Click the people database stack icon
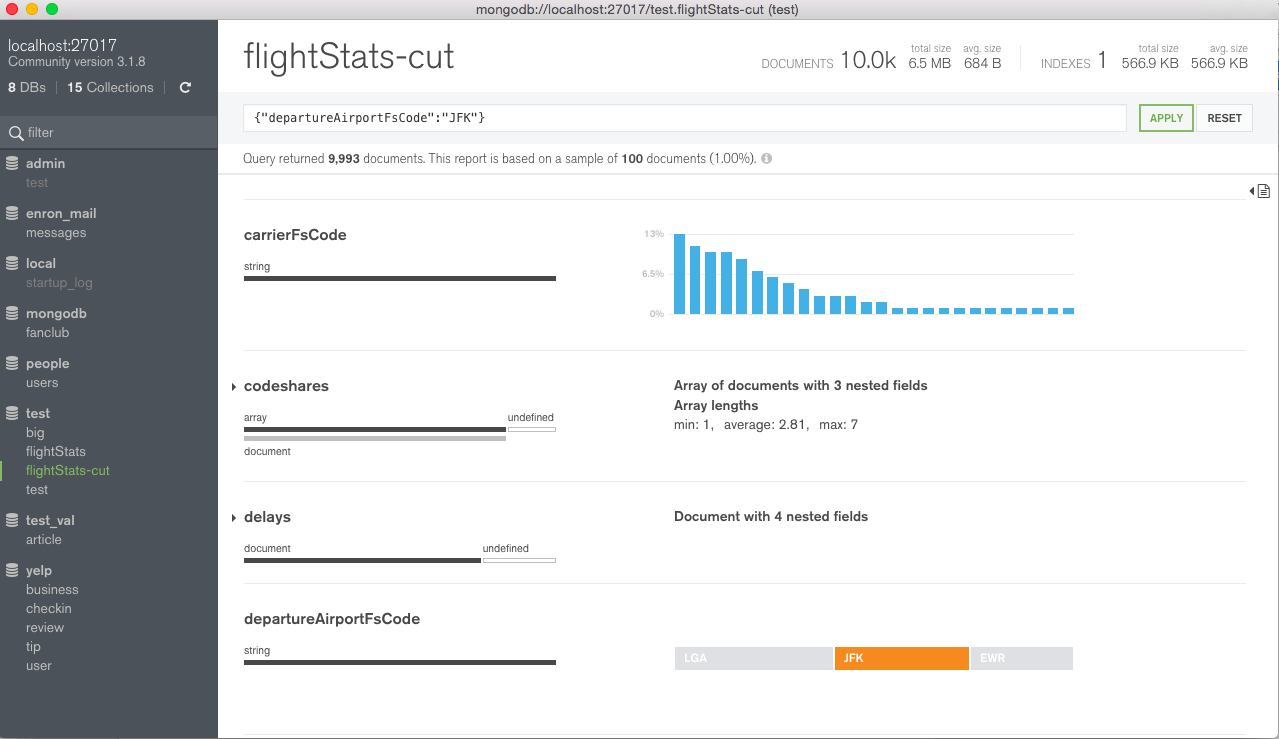 tap(12, 363)
